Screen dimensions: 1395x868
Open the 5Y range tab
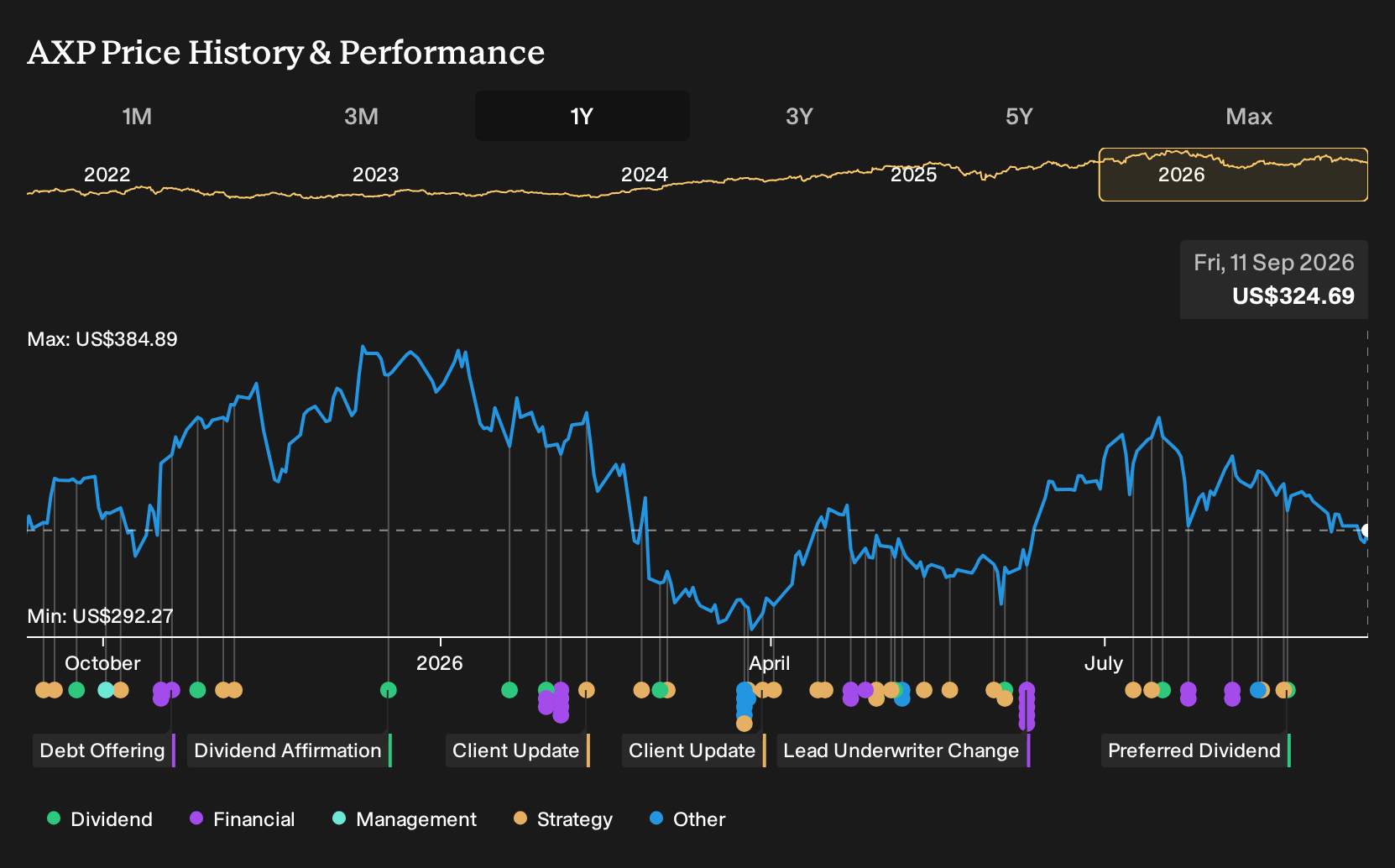(1019, 116)
